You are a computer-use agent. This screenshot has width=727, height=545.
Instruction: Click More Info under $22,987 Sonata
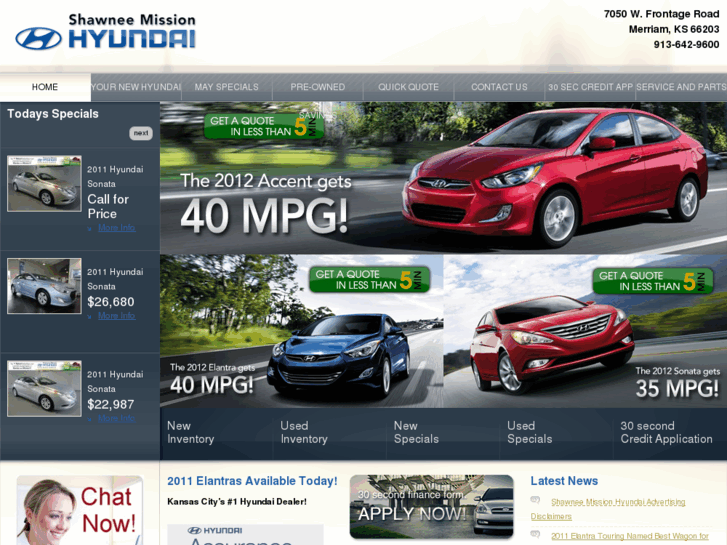[x=116, y=418]
